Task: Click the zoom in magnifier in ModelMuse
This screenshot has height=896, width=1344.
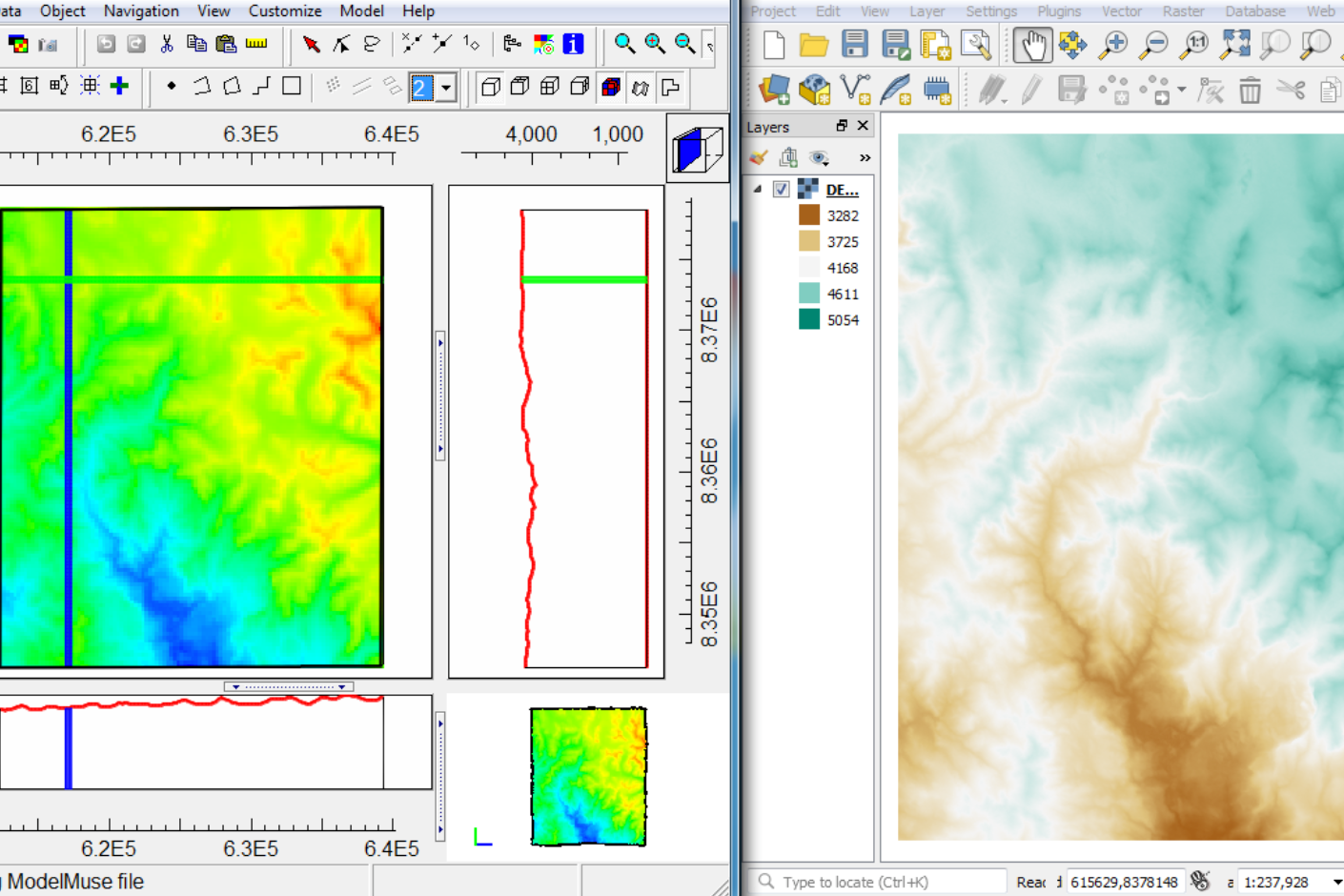Action: tap(655, 44)
